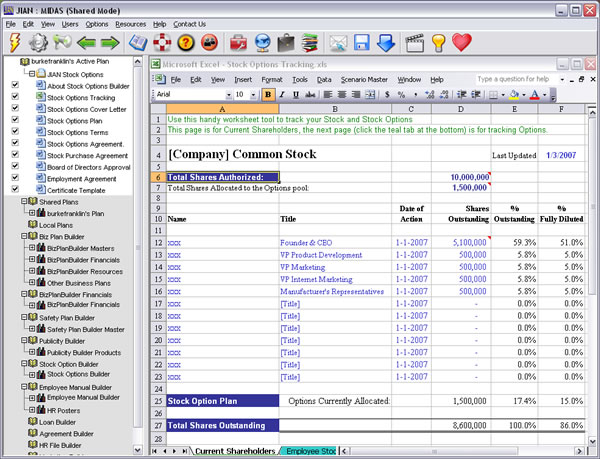This screenshot has width=600, height=459.
Task: Go back with the green left arrow
Action: (x=86, y=43)
